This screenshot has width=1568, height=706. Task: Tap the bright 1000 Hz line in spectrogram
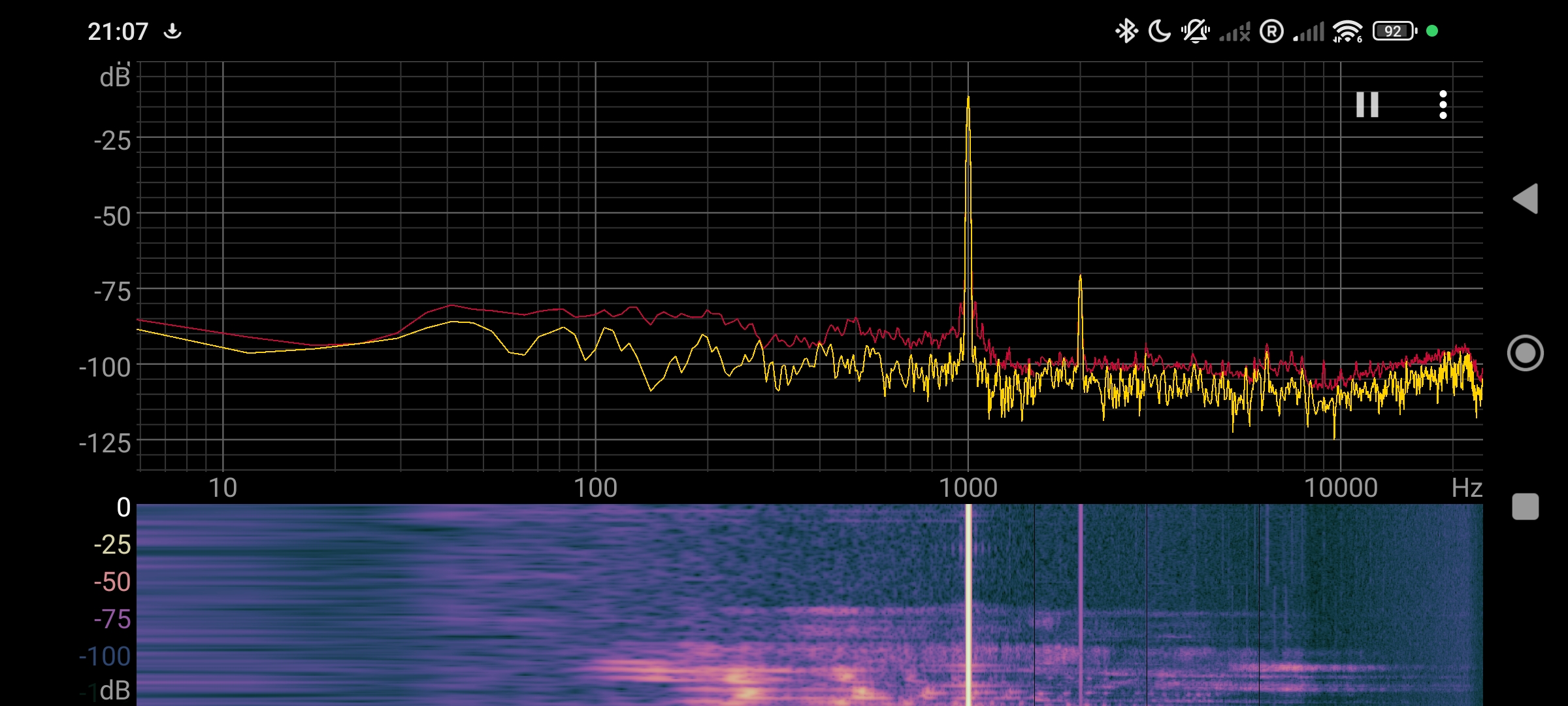[x=968, y=601]
